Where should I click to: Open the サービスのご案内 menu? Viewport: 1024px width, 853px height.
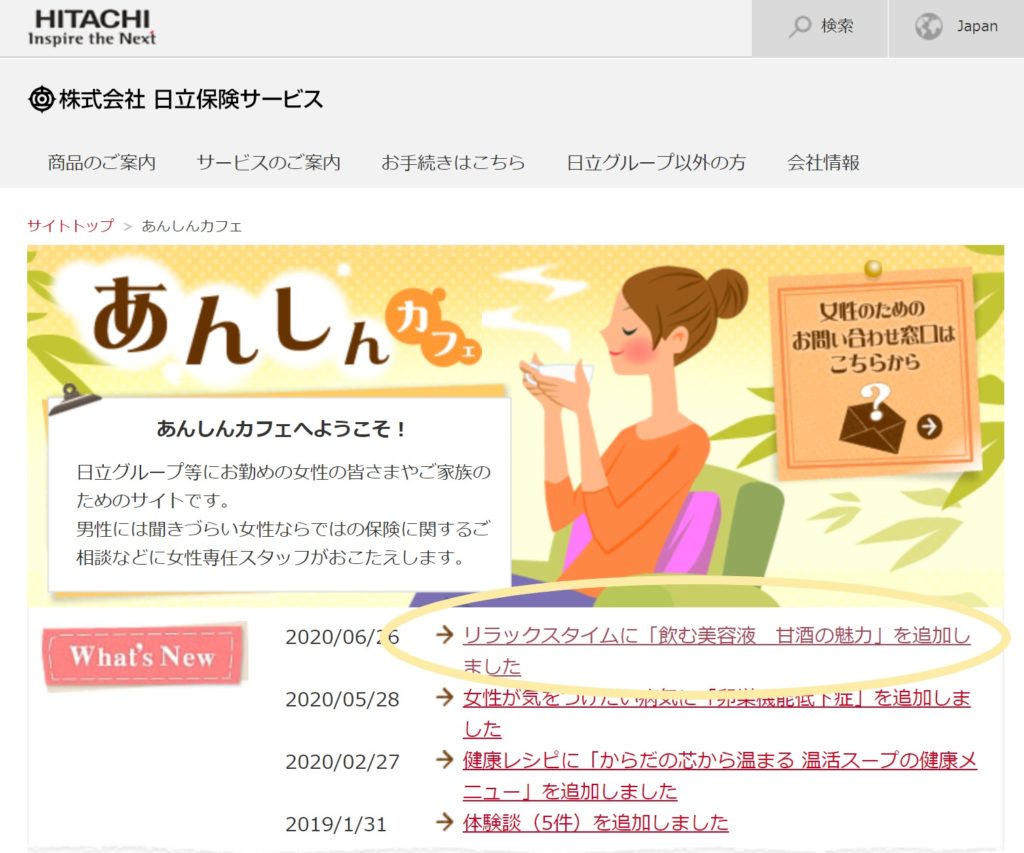point(268,162)
